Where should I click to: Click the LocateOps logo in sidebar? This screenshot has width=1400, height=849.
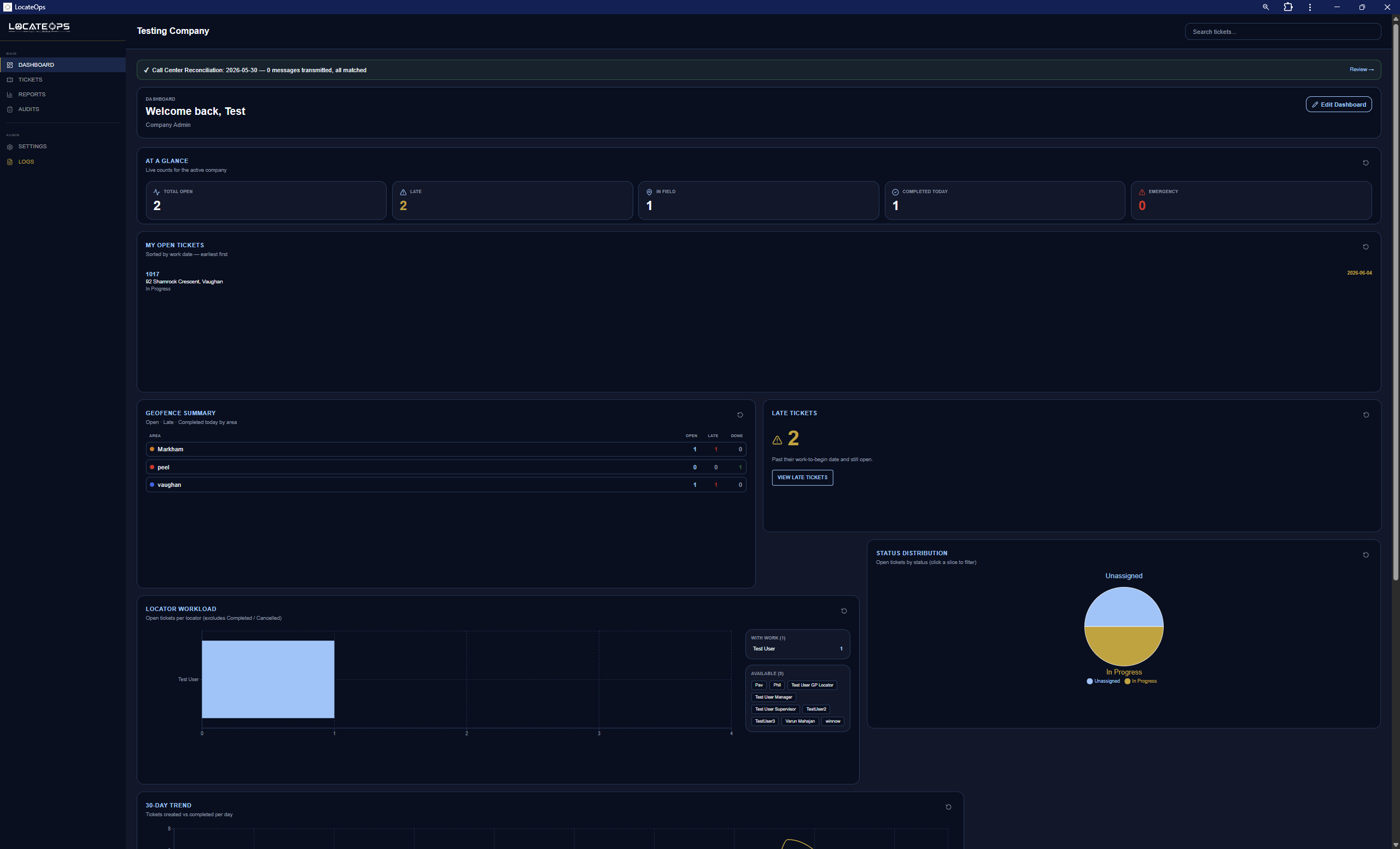pyautogui.click(x=39, y=27)
